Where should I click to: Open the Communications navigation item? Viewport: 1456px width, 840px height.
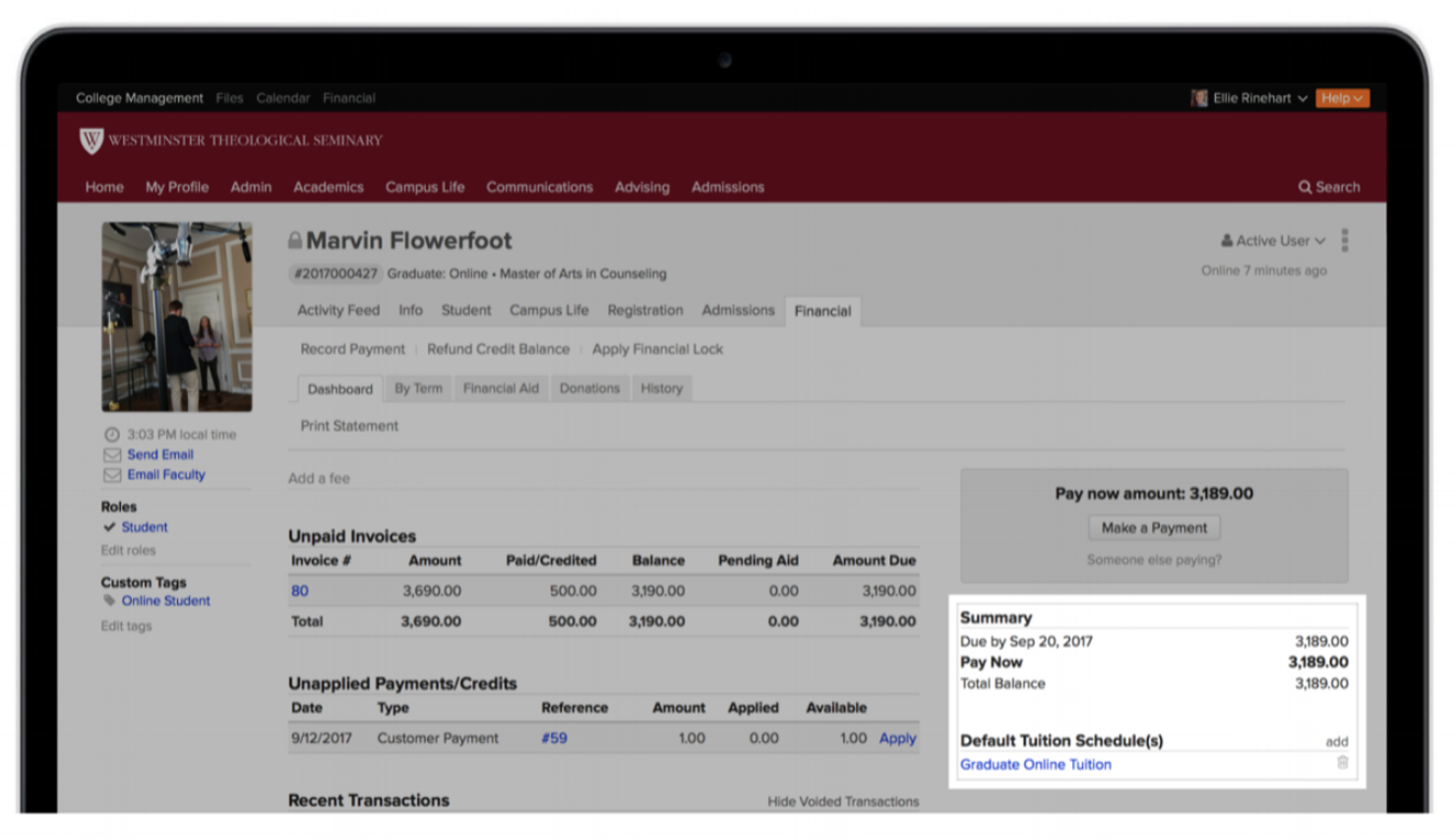539,187
